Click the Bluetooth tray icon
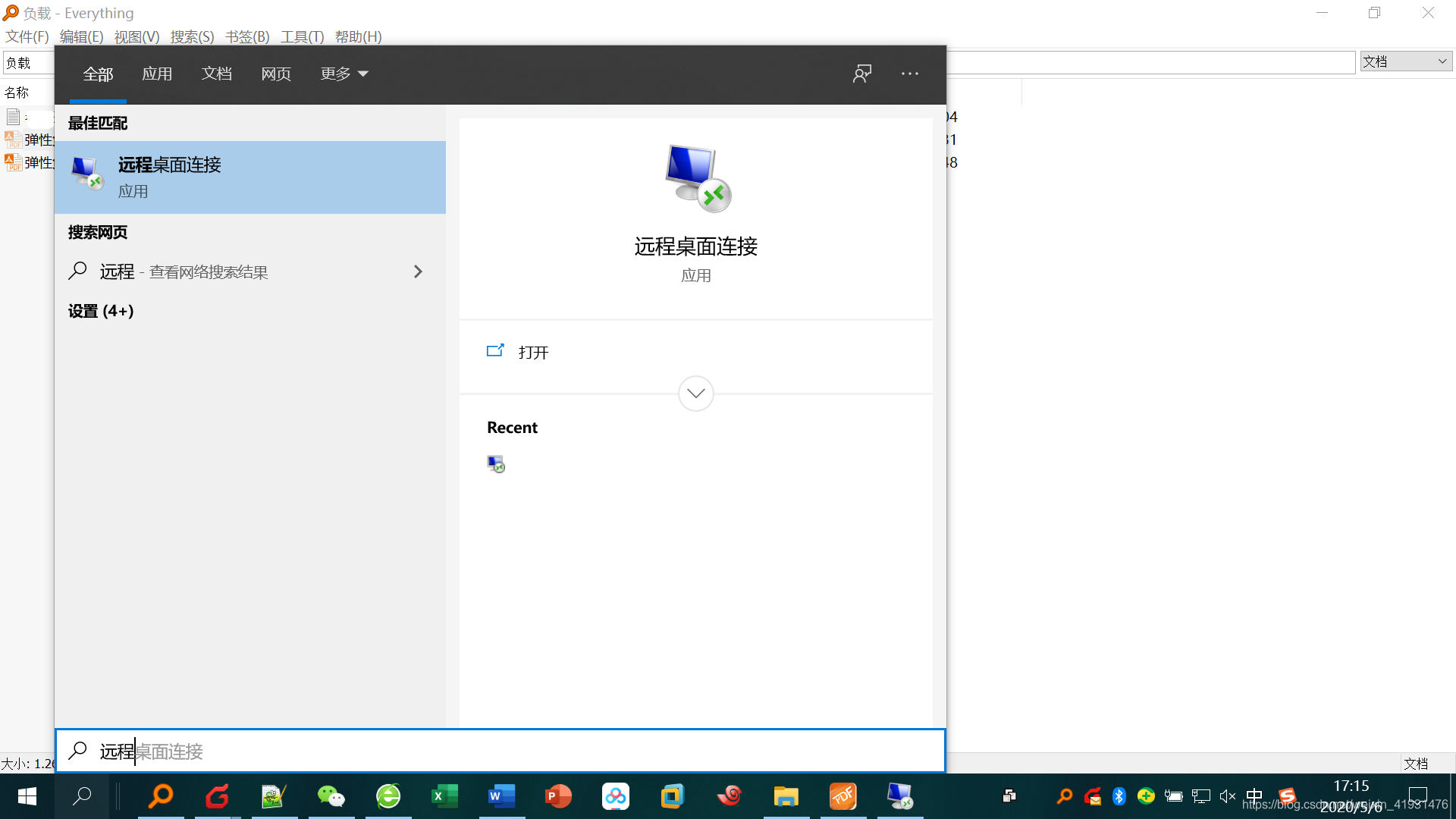1456x819 pixels. (x=1119, y=795)
